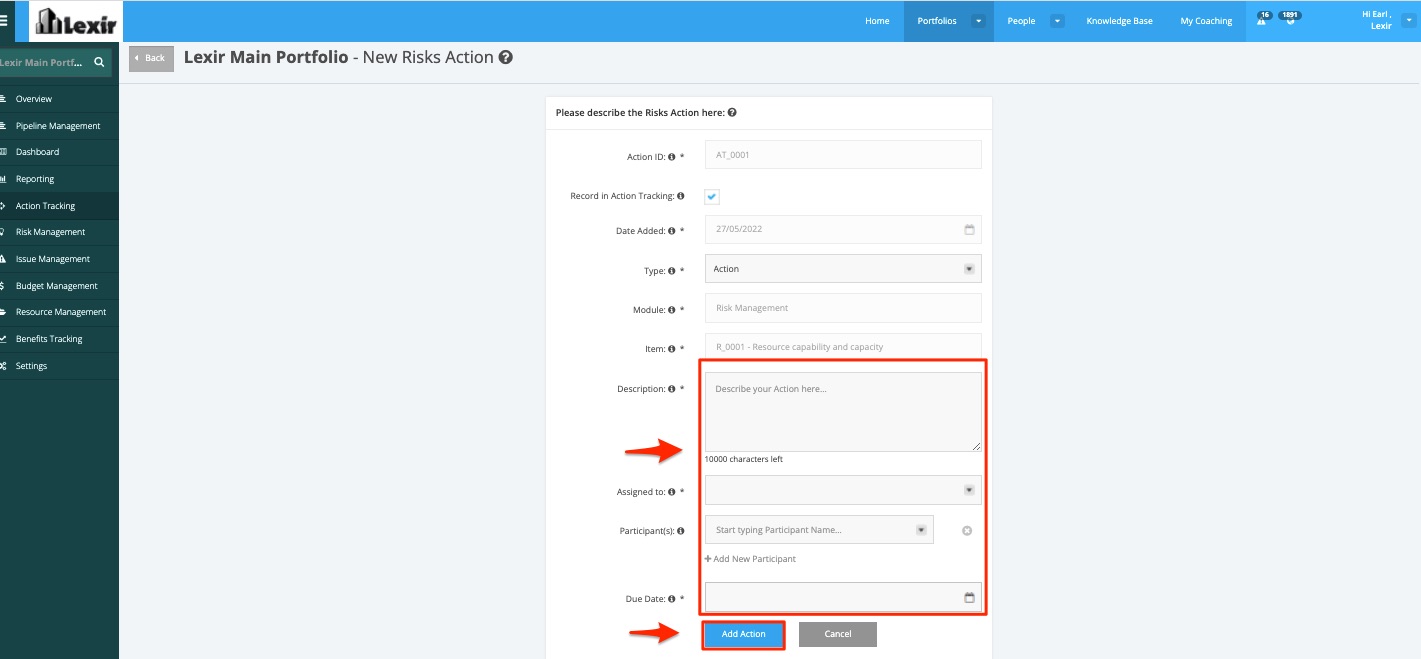Screen dimensions: 1421x659
Task: Go to Home in top navigation
Action: click(x=877, y=21)
